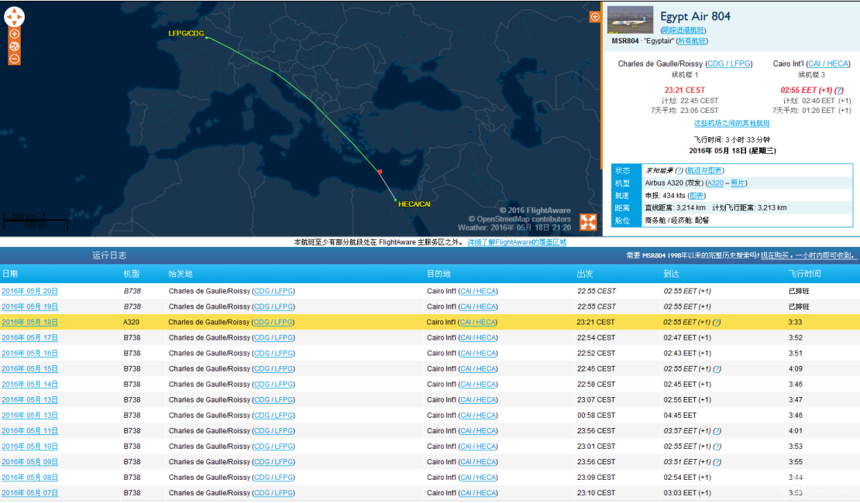Select the 出发 column header

[585, 274]
